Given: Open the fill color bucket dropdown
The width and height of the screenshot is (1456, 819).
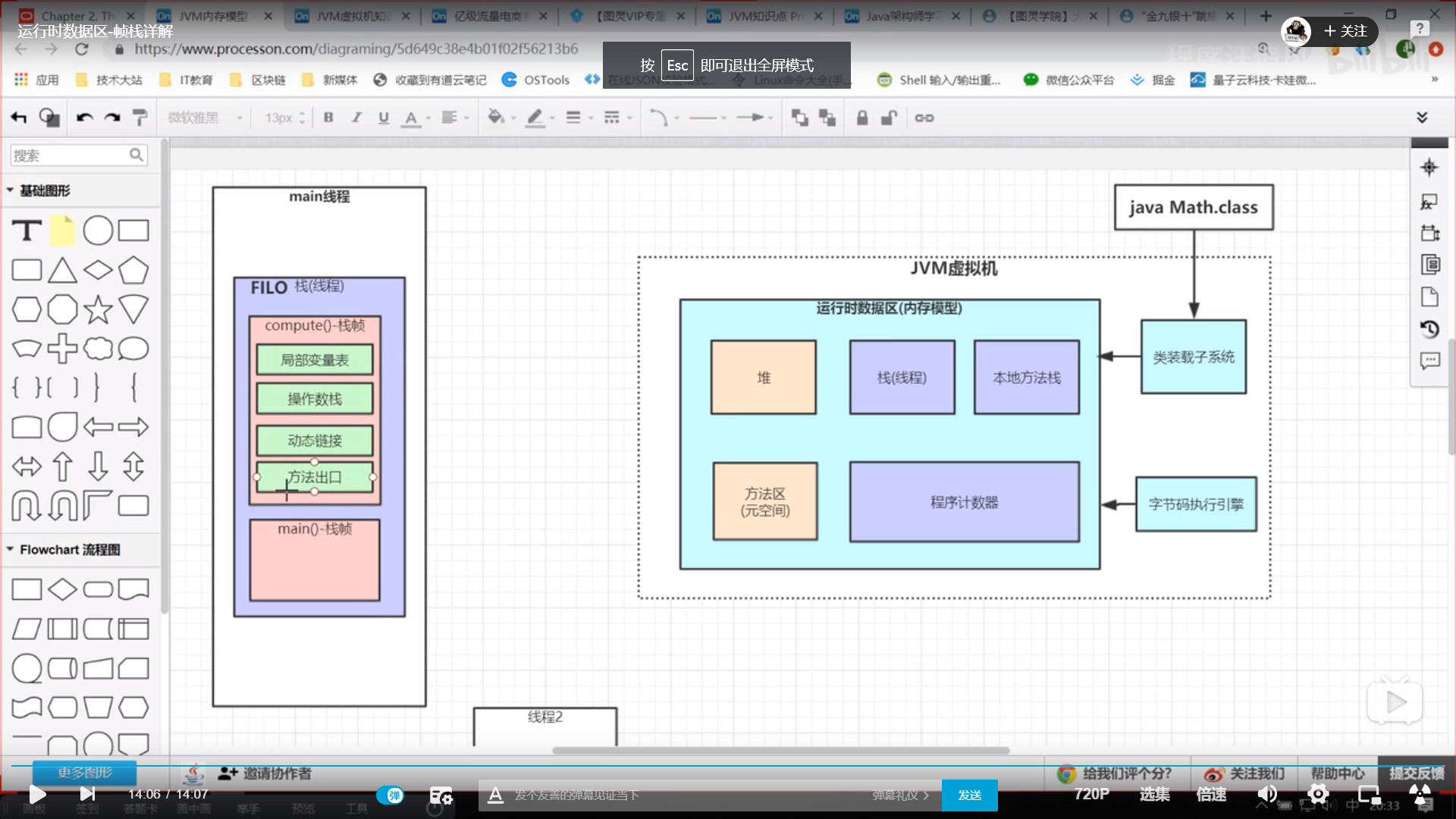Looking at the screenshot, I should click(501, 118).
